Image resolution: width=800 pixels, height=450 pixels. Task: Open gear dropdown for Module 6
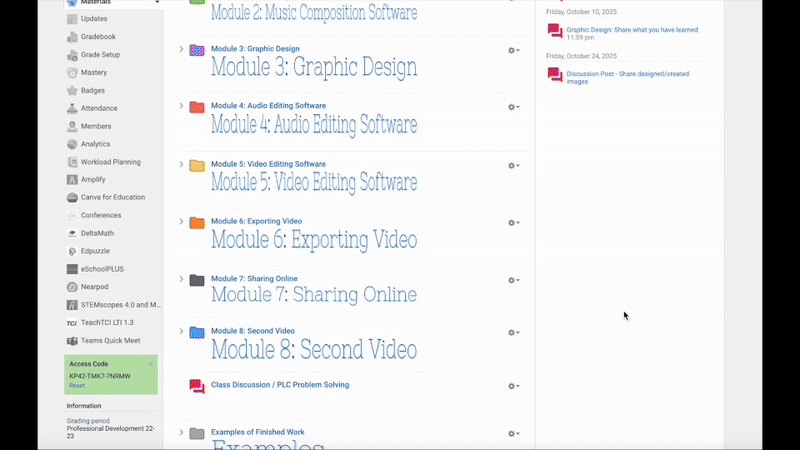pyautogui.click(x=514, y=223)
